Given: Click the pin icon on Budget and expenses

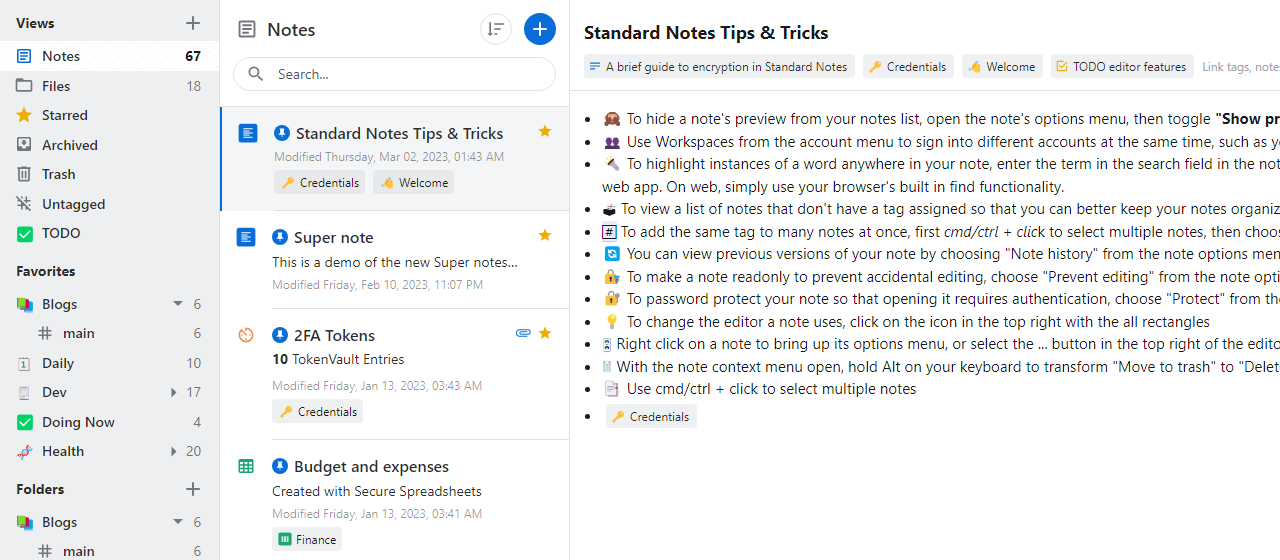Looking at the screenshot, I should point(280,466).
